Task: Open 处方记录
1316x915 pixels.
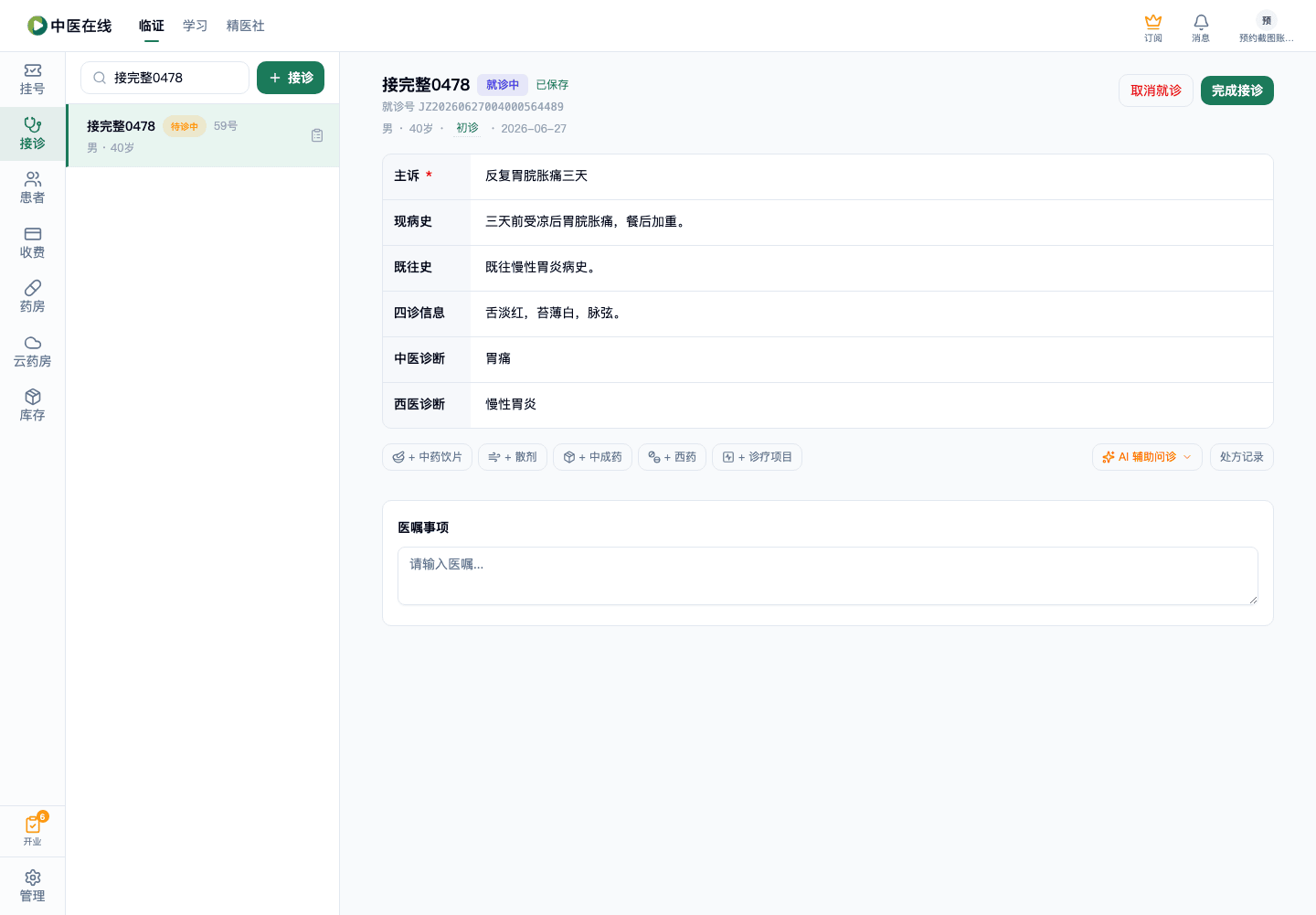Action: coord(1242,457)
